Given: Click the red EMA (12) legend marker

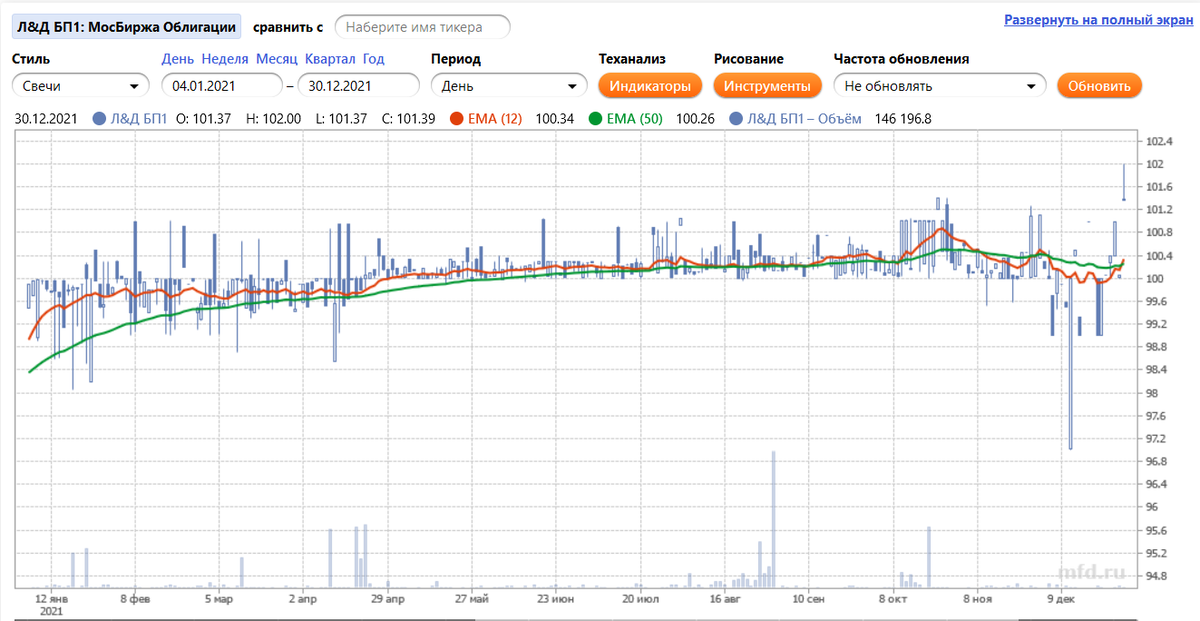Looking at the screenshot, I should coord(457,119).
